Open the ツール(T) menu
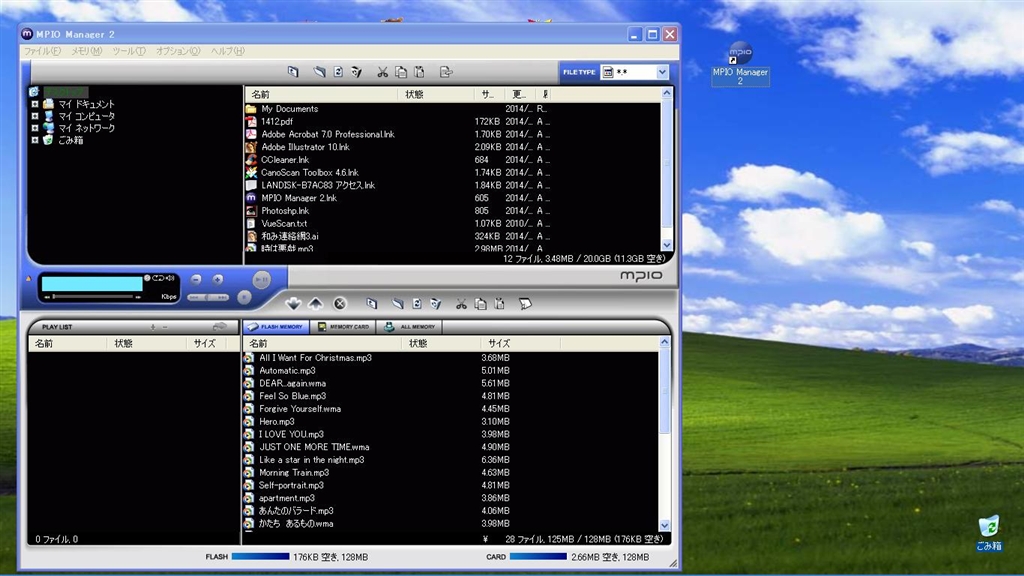The height and width of the screenshot is (576, 1024). pyautogui.click(x=128, y=51)
